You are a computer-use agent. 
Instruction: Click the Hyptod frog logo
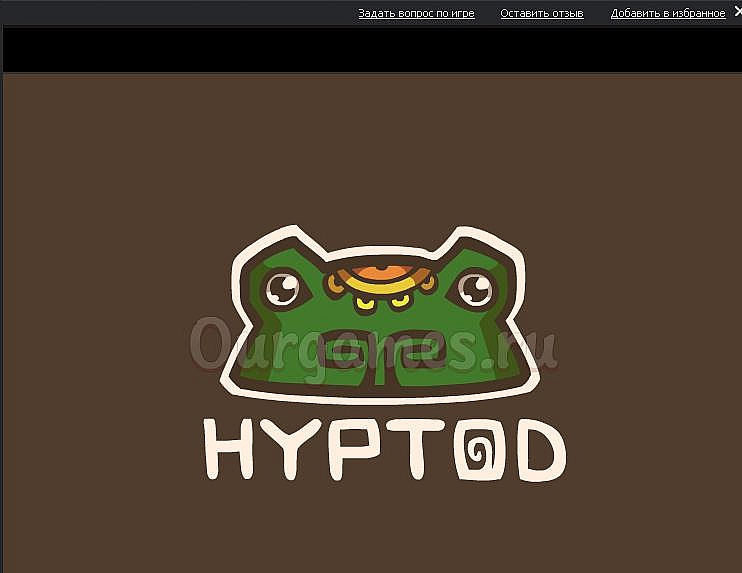click(x=380, y=314)
